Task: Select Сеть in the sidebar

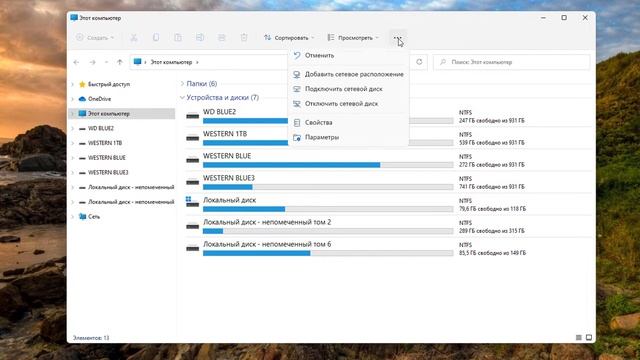Action: click(x=94, y=216)
